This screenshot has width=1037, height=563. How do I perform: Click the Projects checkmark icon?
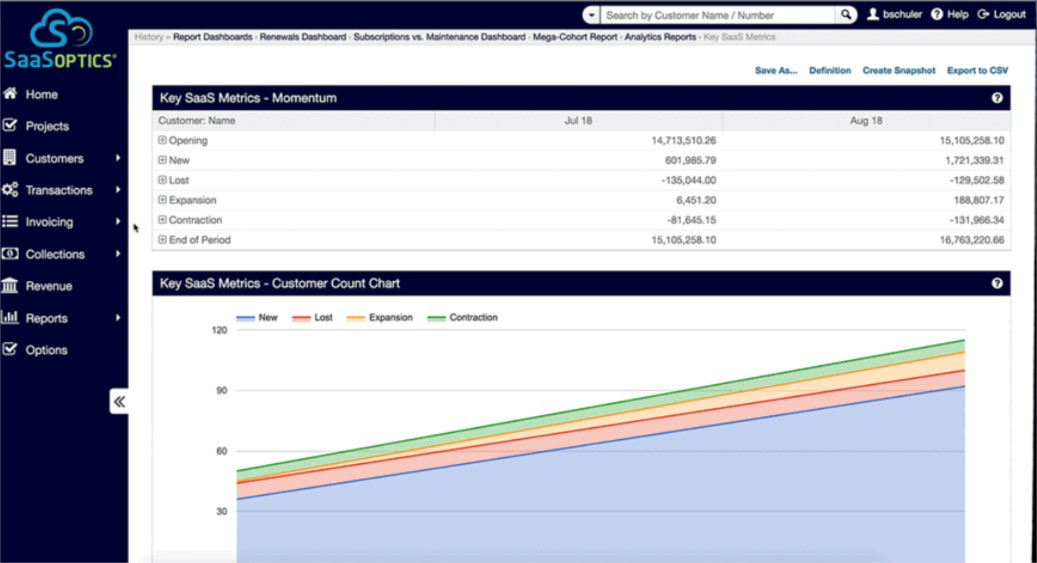[10, 125]
